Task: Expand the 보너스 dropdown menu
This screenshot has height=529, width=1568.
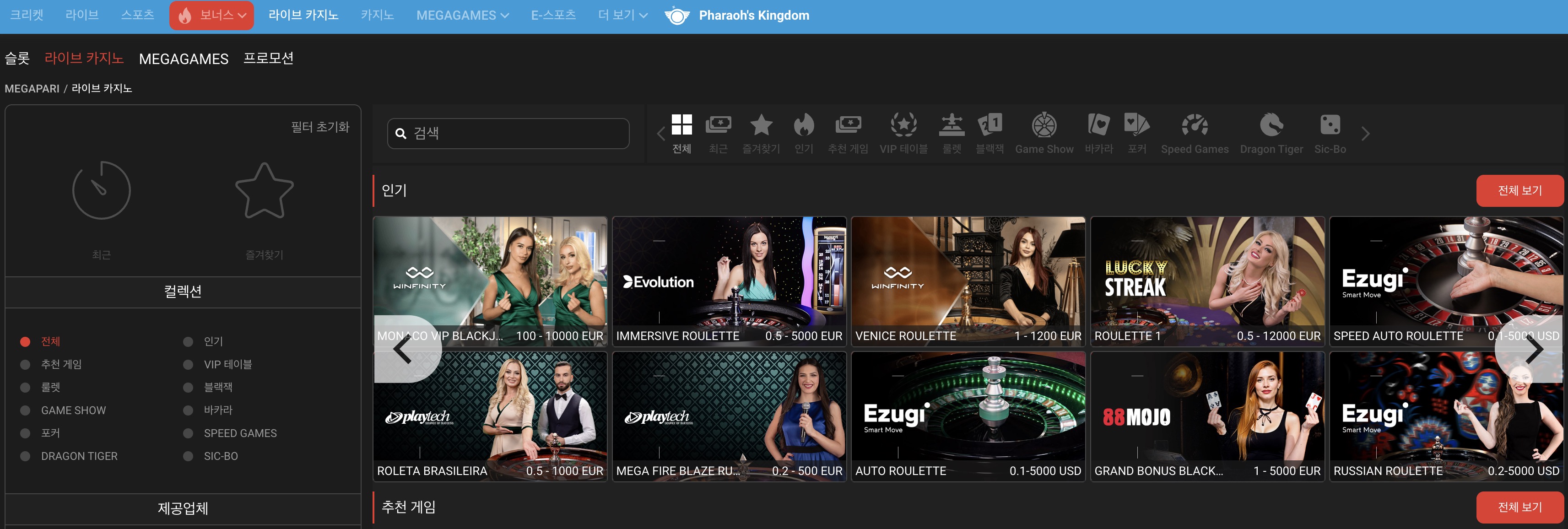Action: pos(211,15)
